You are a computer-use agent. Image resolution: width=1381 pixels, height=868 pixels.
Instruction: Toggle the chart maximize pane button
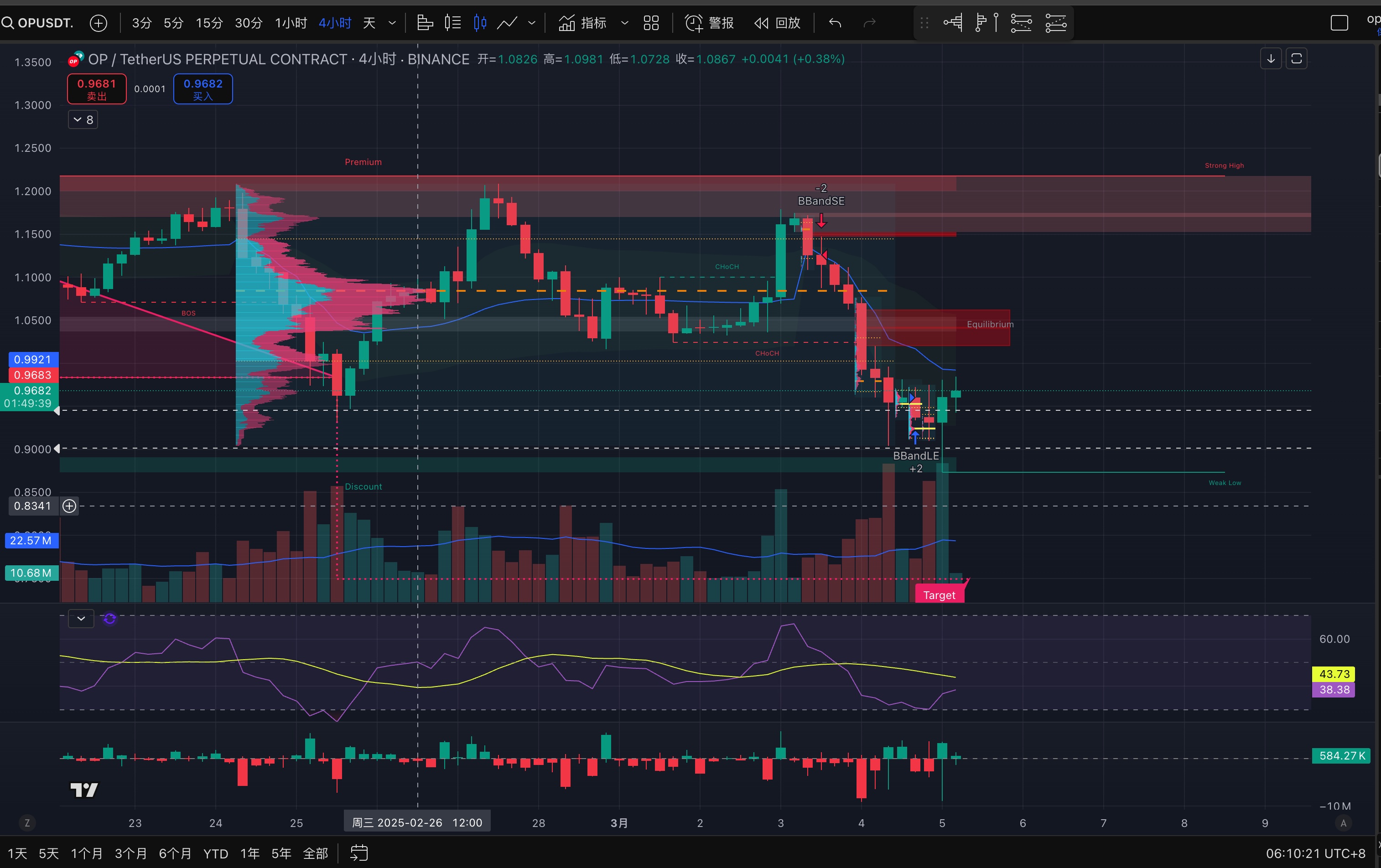(1296, 59)
